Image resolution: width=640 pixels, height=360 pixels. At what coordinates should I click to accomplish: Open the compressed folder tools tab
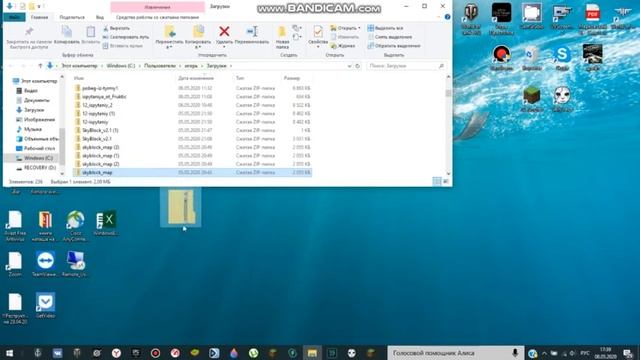pos(158,17)
